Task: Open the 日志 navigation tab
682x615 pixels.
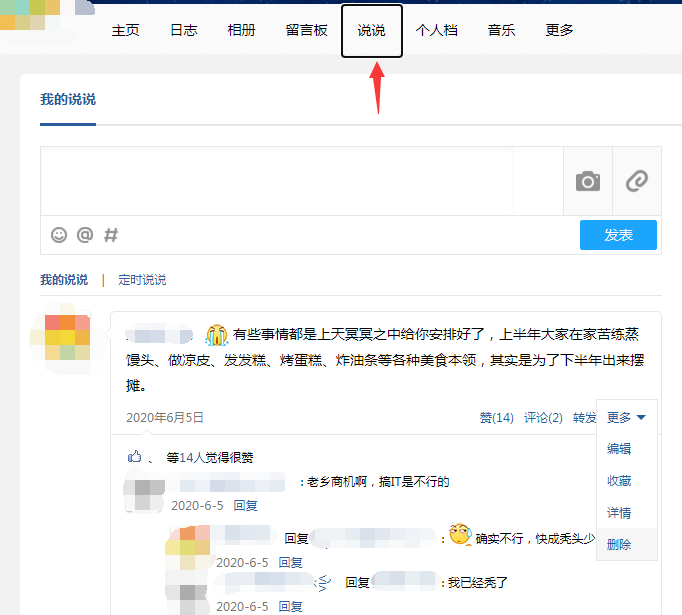Action: (x=184, y=30)
